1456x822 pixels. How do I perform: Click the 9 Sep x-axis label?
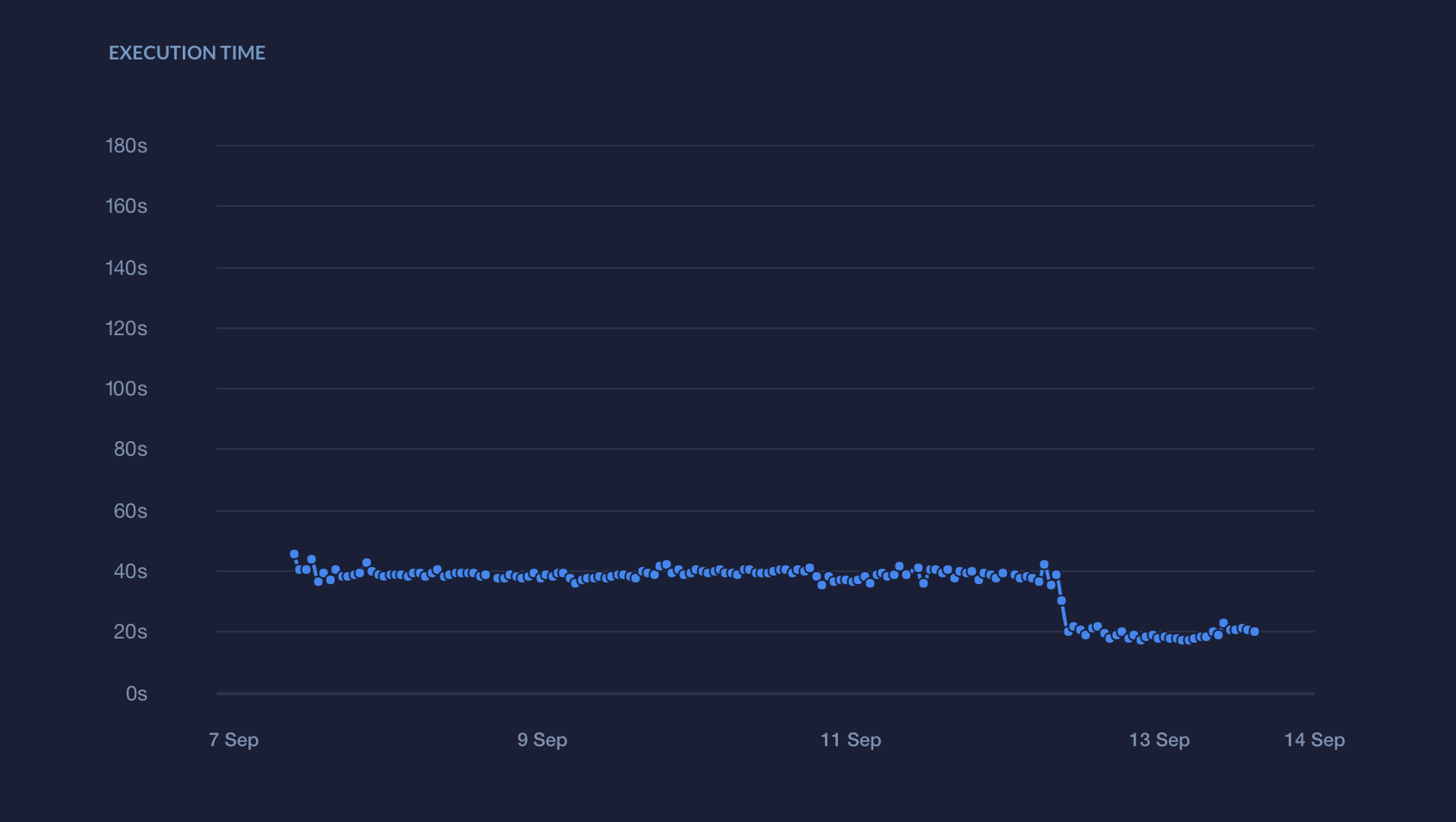click(x=542, y=739)
